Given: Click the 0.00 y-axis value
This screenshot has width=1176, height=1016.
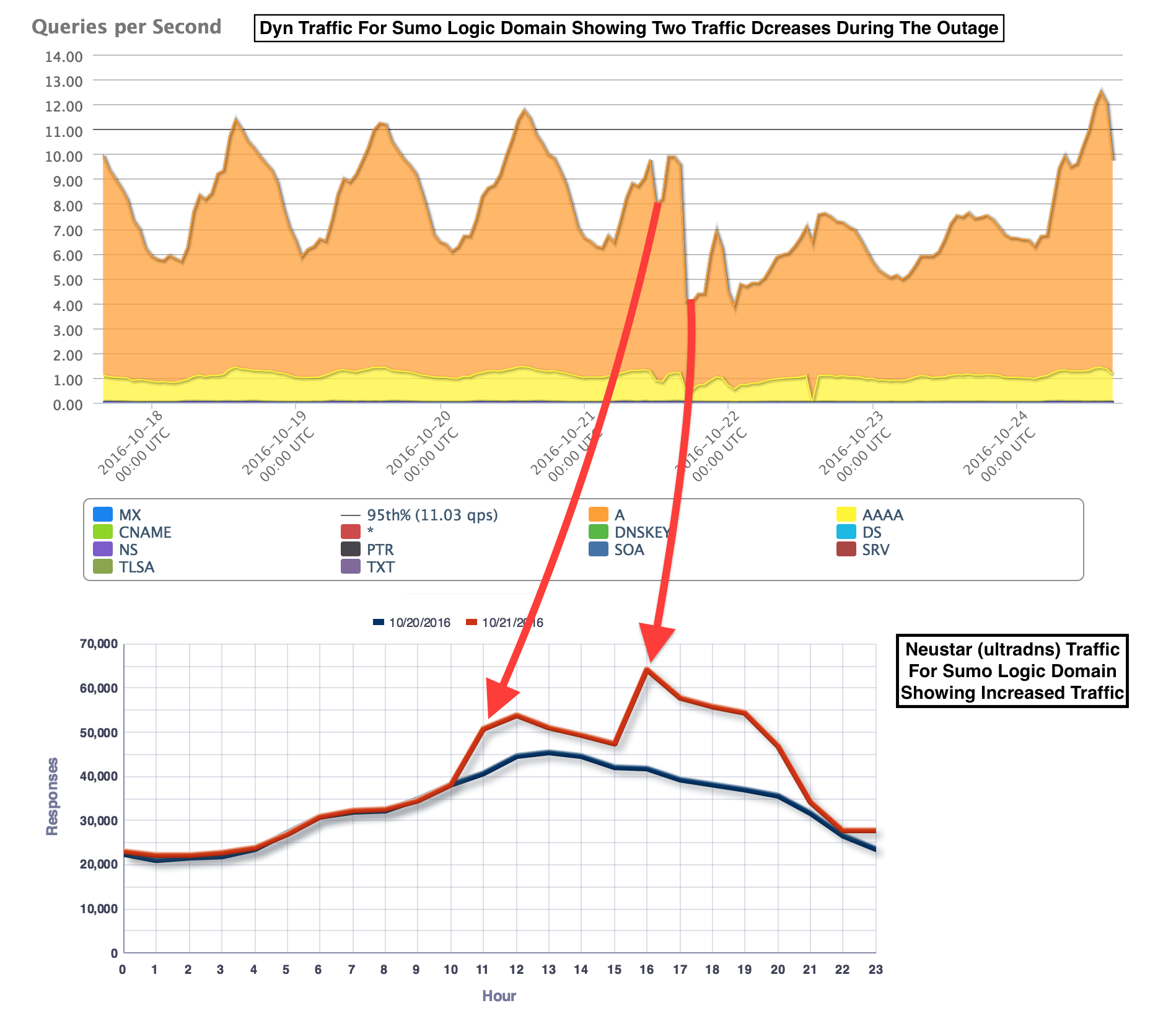Looking at the screenshot, I should [x=68, y=405].
